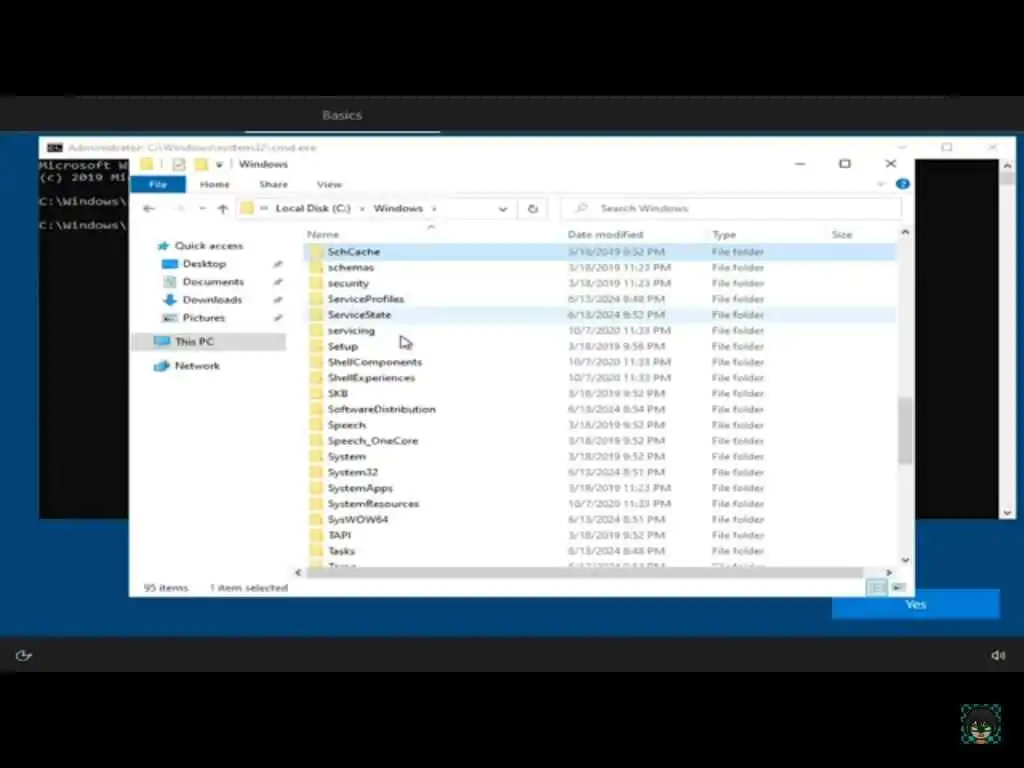Image resolution: width=1024 pixels, height=768 pixels.
Task: Click the Yes button on setup screen
Action: (916, 605)
